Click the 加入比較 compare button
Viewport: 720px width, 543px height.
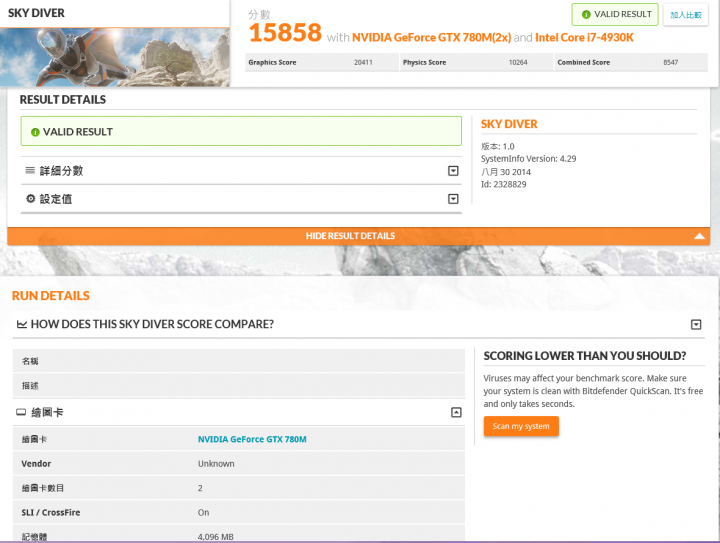coord(686,15)
